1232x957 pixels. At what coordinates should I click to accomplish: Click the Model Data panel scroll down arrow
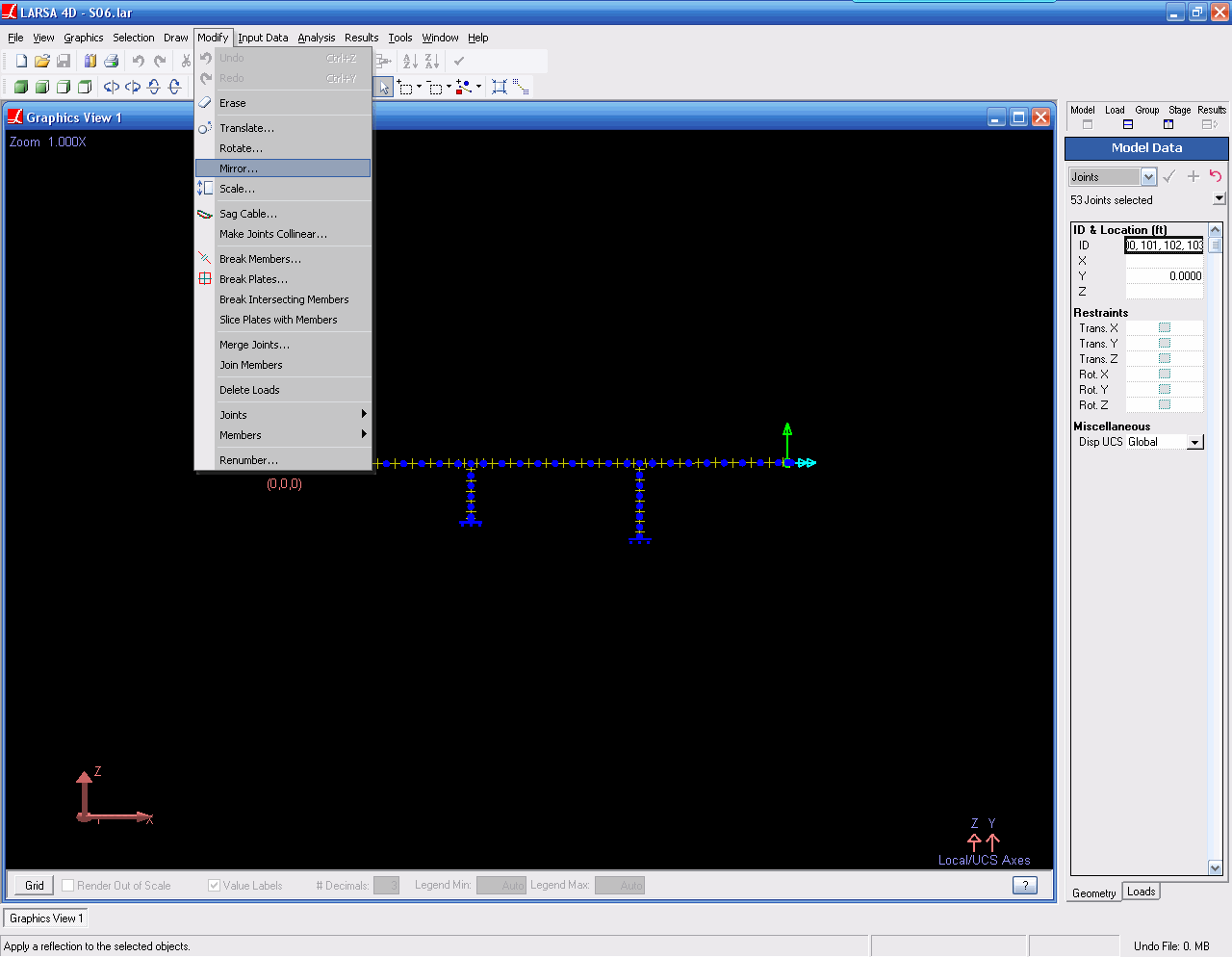point(1216,867)
